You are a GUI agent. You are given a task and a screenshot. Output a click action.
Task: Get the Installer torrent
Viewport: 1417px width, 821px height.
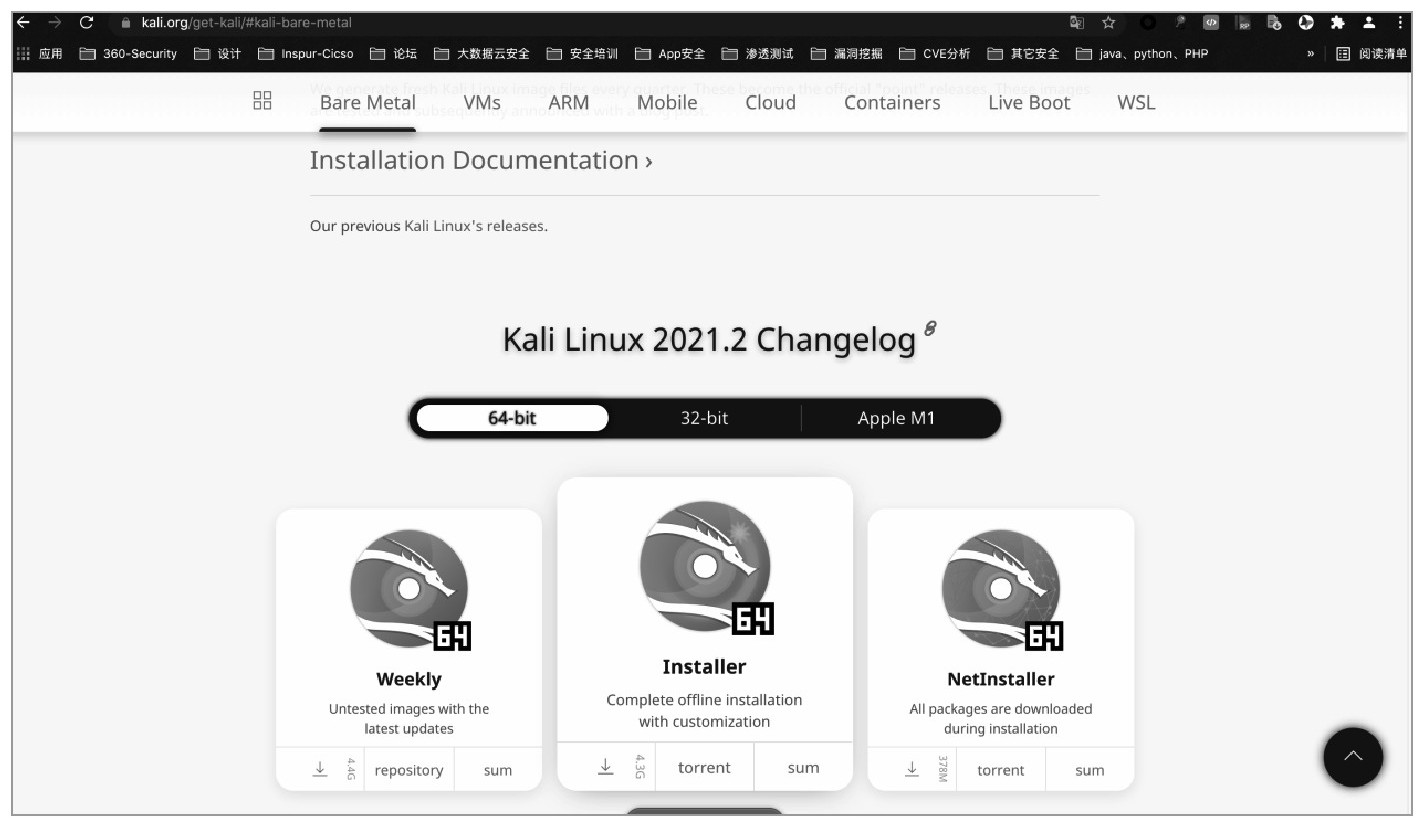[705, 768]
